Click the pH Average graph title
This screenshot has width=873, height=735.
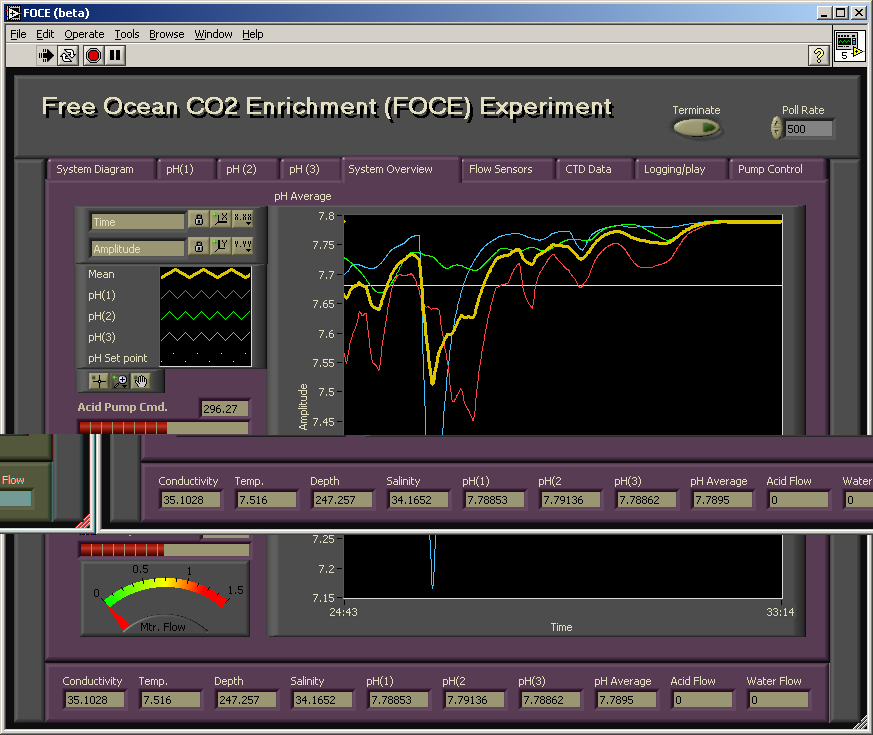pos(302,196)
